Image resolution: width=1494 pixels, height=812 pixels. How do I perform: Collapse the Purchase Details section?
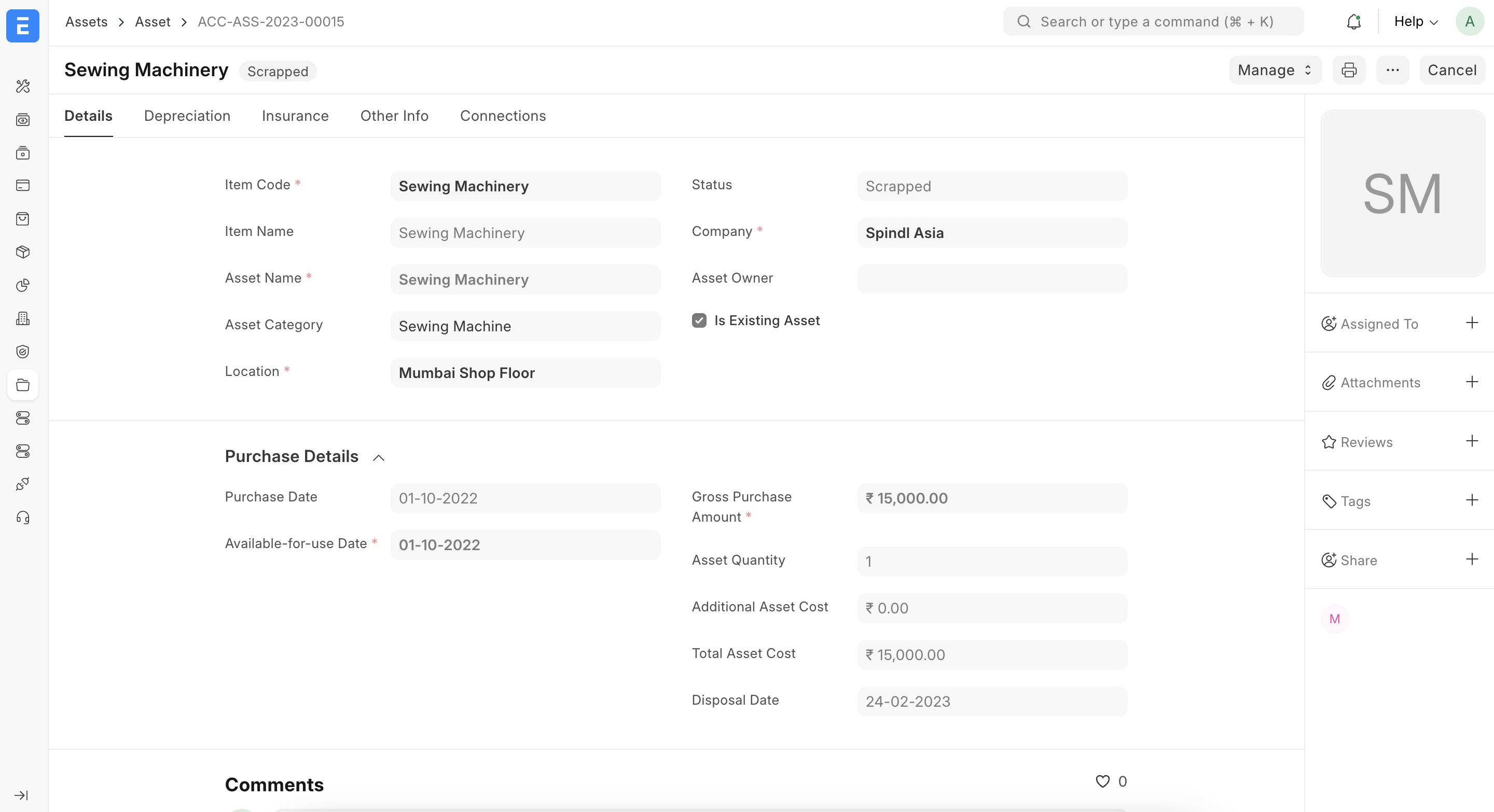point(378,458)
